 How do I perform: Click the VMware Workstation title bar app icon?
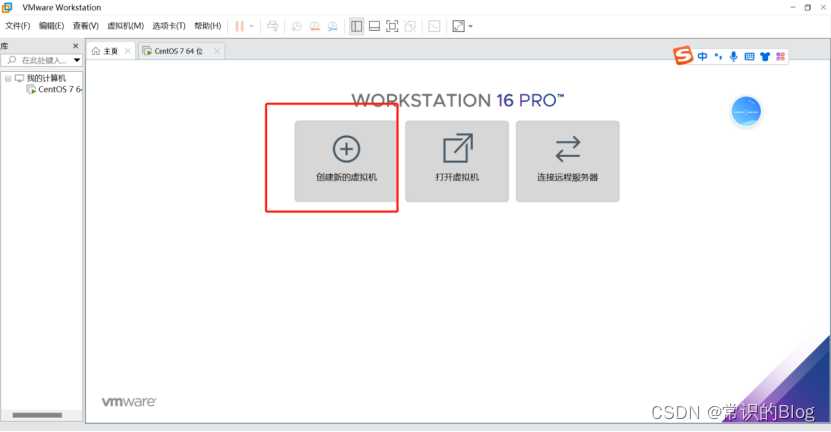point(7,7)
